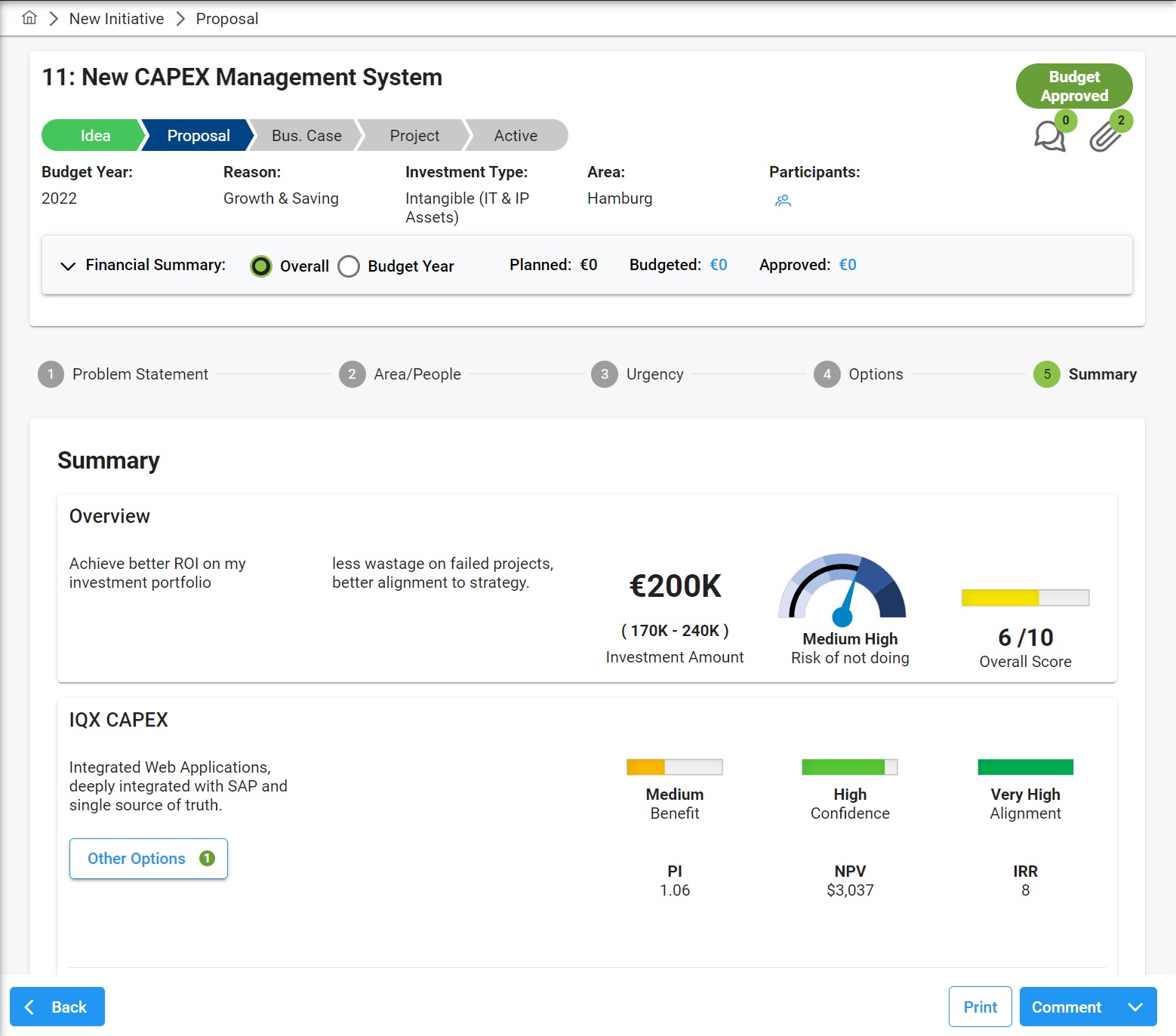This screenshot has width=1176, height=1036.
Task: Open the Comment button dropdown arrow
Action: [x=1135, y=1007]
